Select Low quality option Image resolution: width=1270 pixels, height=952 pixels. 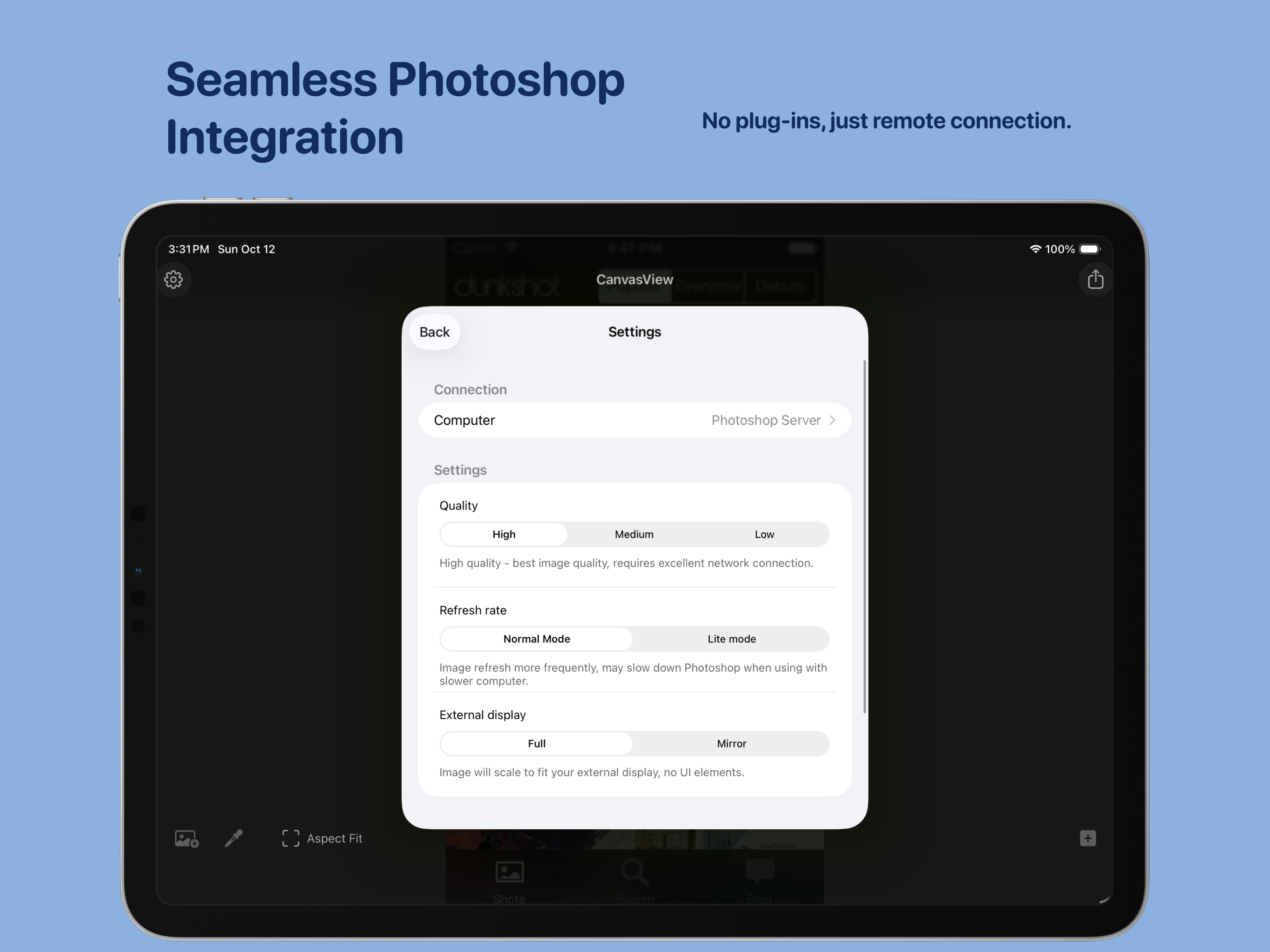(x=764, y=534)
